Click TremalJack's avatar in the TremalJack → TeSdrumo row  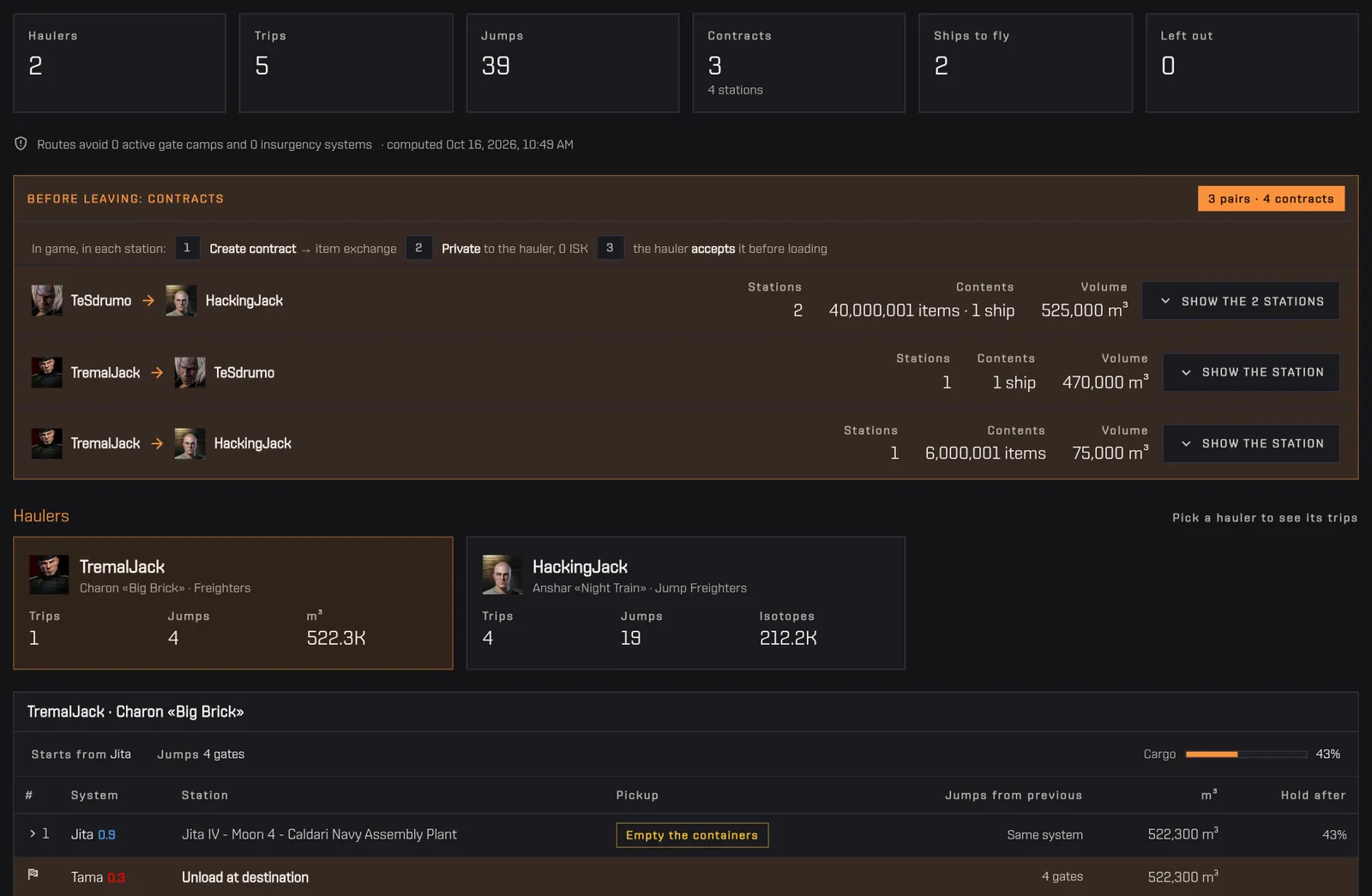point(47,373)
